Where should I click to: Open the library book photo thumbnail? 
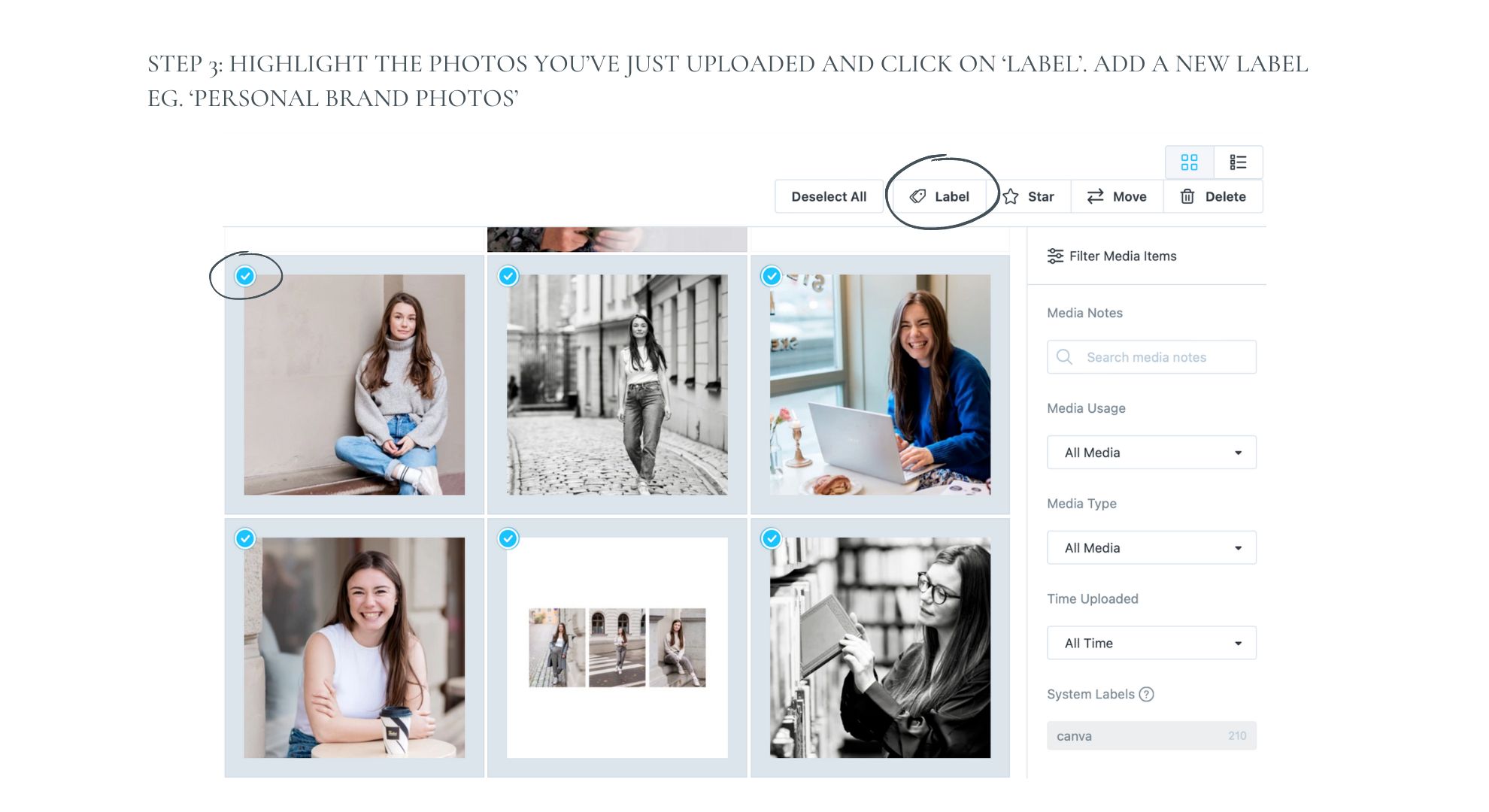[880, 647]
